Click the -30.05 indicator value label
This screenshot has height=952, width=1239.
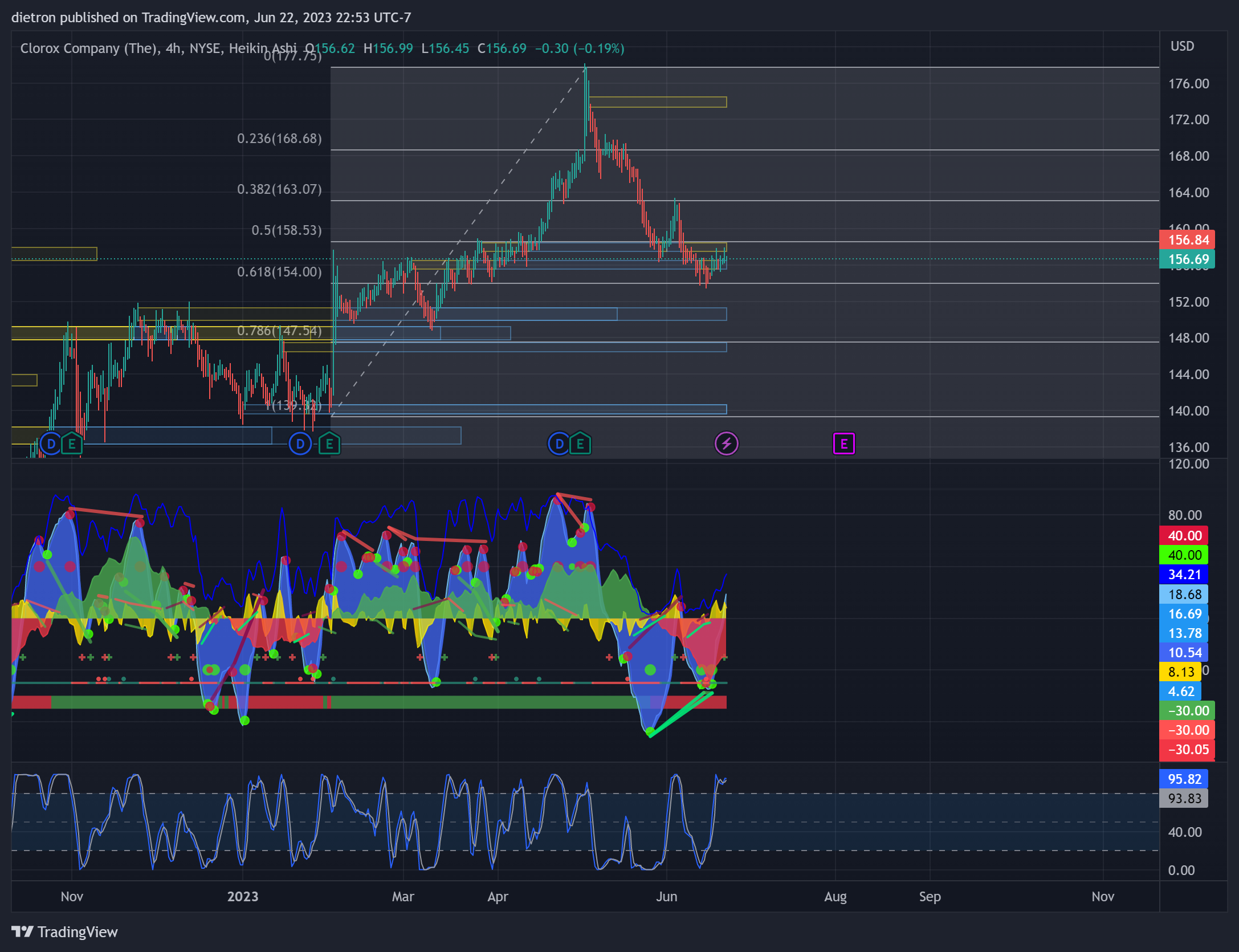tap(1187, 750)
